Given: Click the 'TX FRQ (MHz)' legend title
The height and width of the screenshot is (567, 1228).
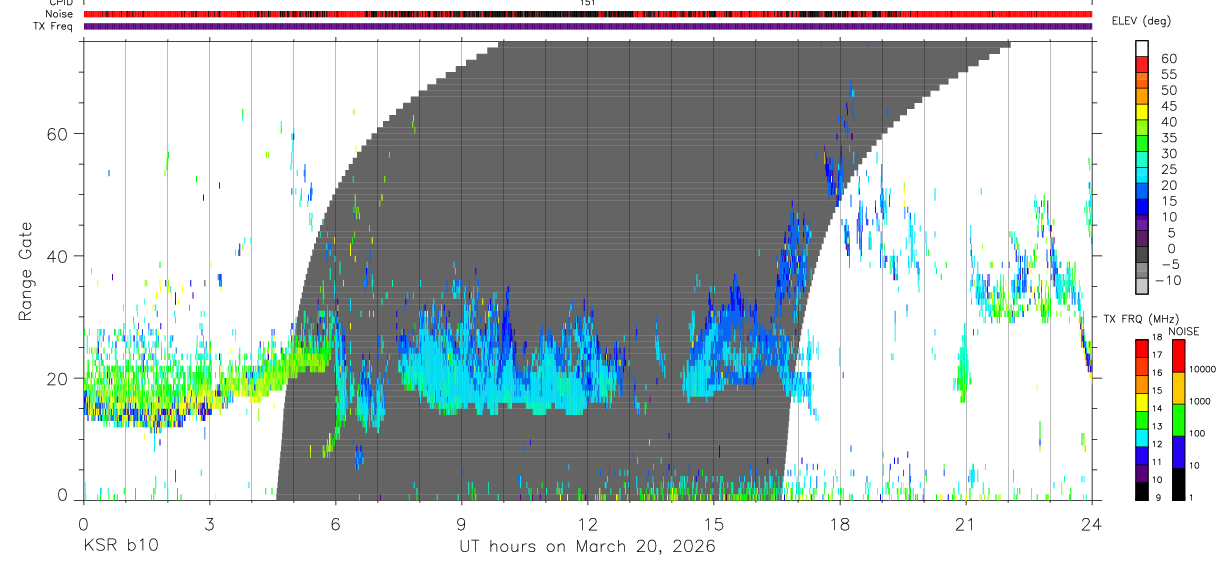Looking at the screenshot, I should point(1141,318).
